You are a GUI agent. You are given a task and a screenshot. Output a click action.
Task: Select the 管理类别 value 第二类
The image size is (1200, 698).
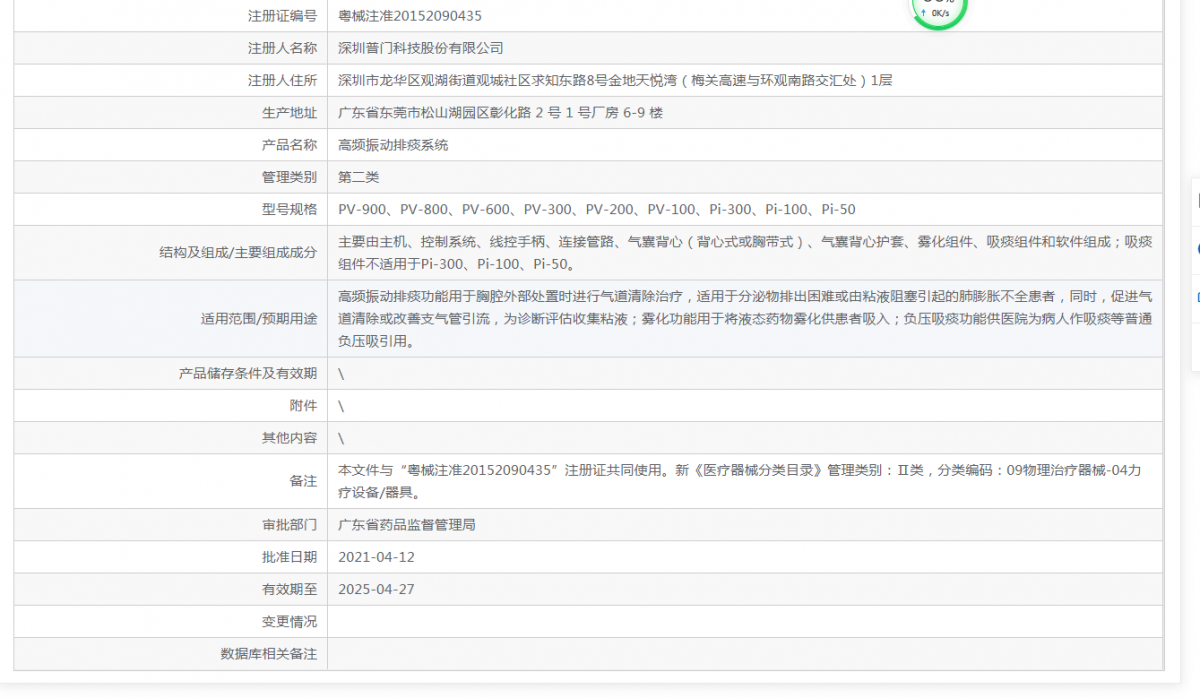tap(358, 177)
